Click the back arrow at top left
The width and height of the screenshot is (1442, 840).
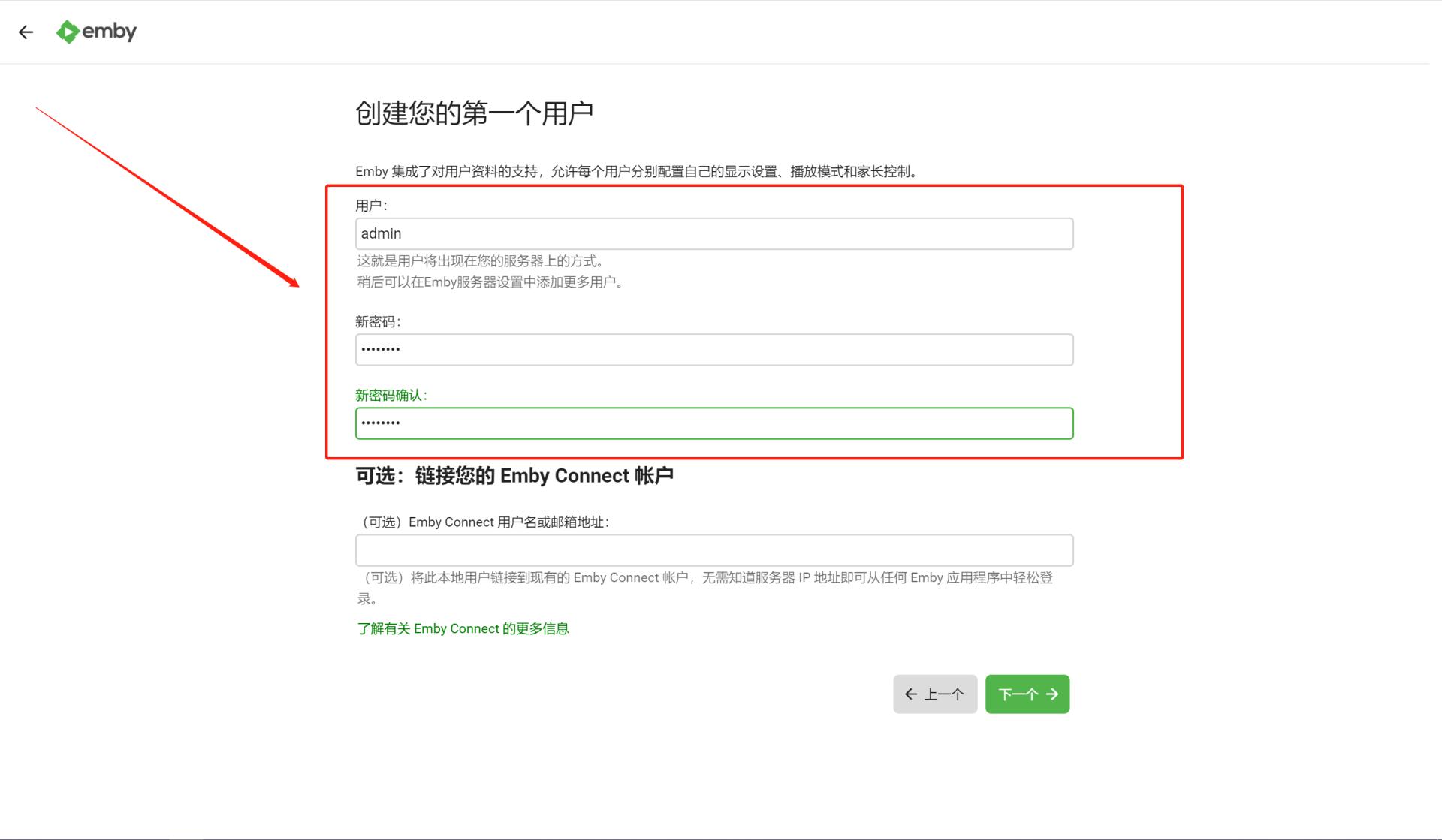[x=26, y=32]
